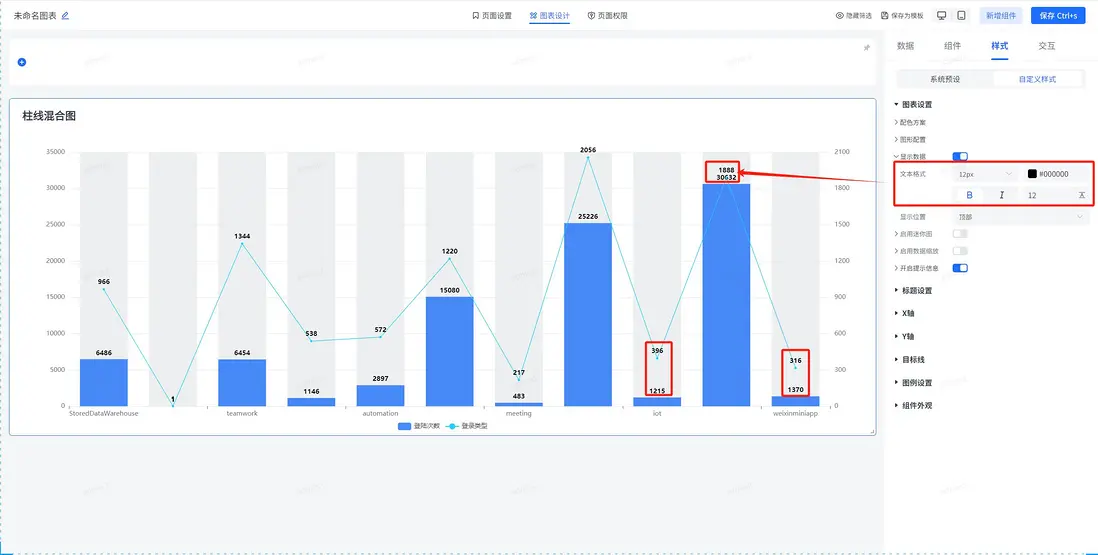1098x555 pixels.
Task: Expand the X轴 section
Action: coord(904,314)
